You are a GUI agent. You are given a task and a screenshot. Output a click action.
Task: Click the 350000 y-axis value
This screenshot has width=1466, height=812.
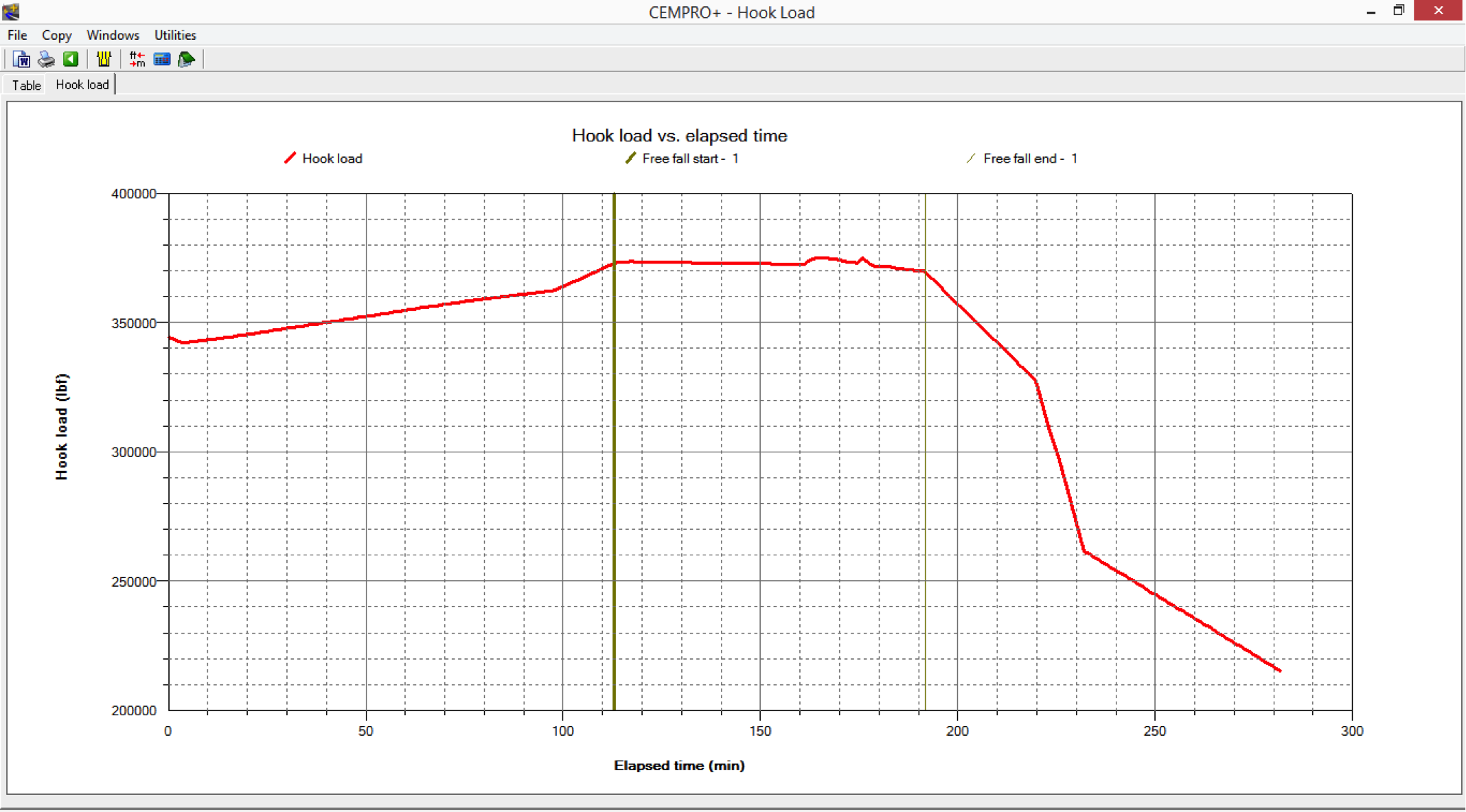134,323
